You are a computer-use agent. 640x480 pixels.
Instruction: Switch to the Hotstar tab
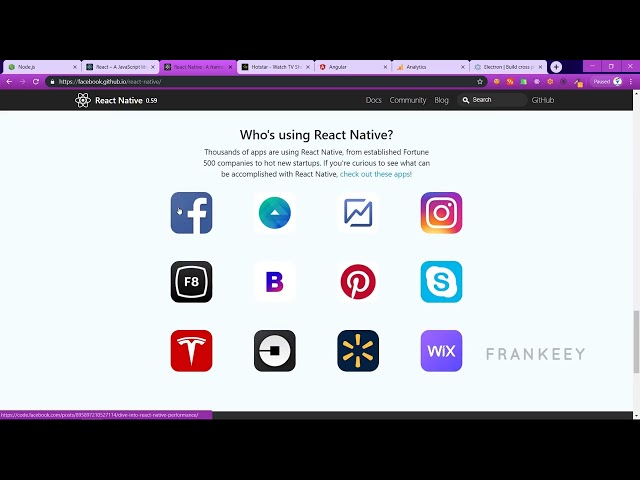click(x=276, y=67)
